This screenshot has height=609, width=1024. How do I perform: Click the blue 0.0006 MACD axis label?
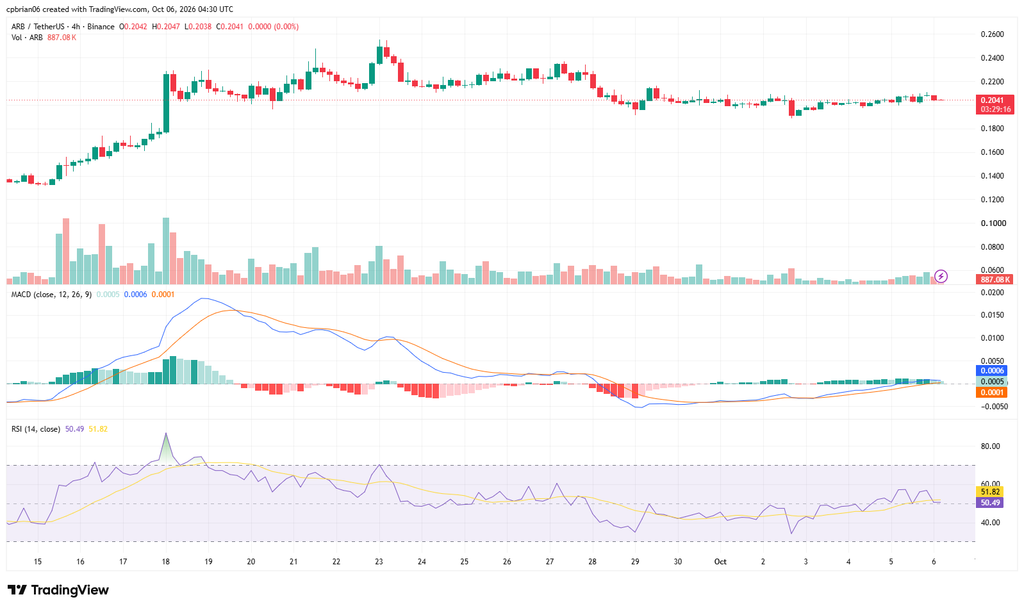(x=992, y=370)
